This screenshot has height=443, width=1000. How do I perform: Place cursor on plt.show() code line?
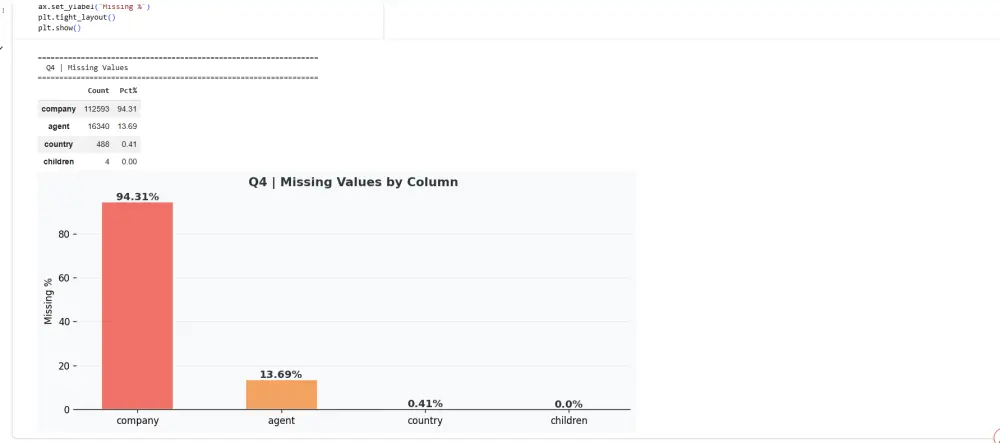click(60, 28)
